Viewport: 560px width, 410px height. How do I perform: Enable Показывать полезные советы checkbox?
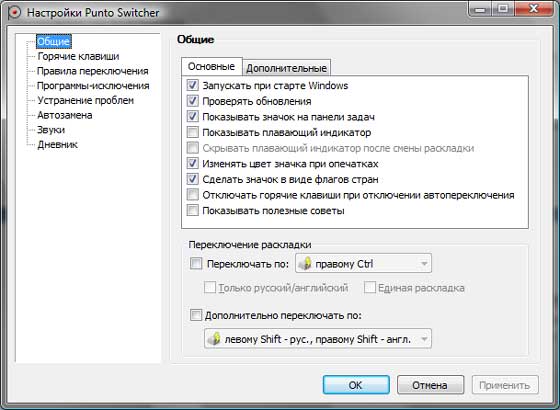(192, 210)
